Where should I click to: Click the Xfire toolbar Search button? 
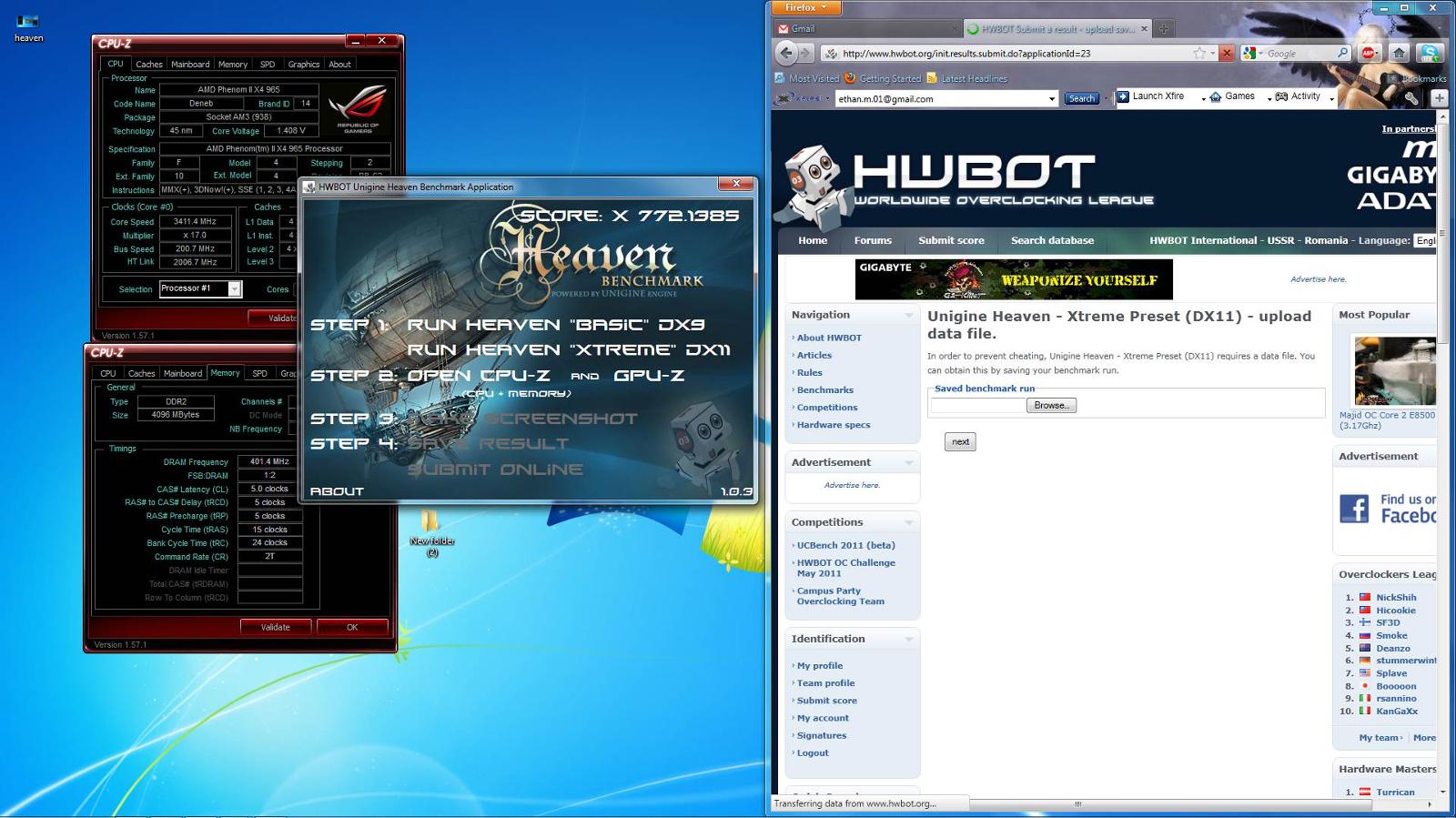1081,98
